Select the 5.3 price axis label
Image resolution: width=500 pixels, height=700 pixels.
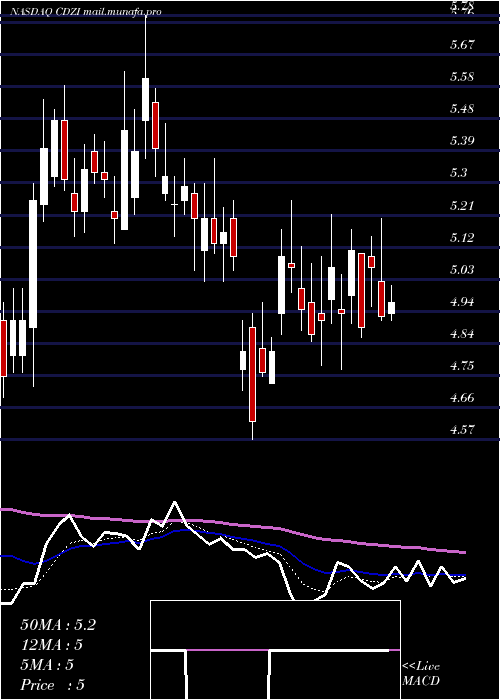point(458,173)
